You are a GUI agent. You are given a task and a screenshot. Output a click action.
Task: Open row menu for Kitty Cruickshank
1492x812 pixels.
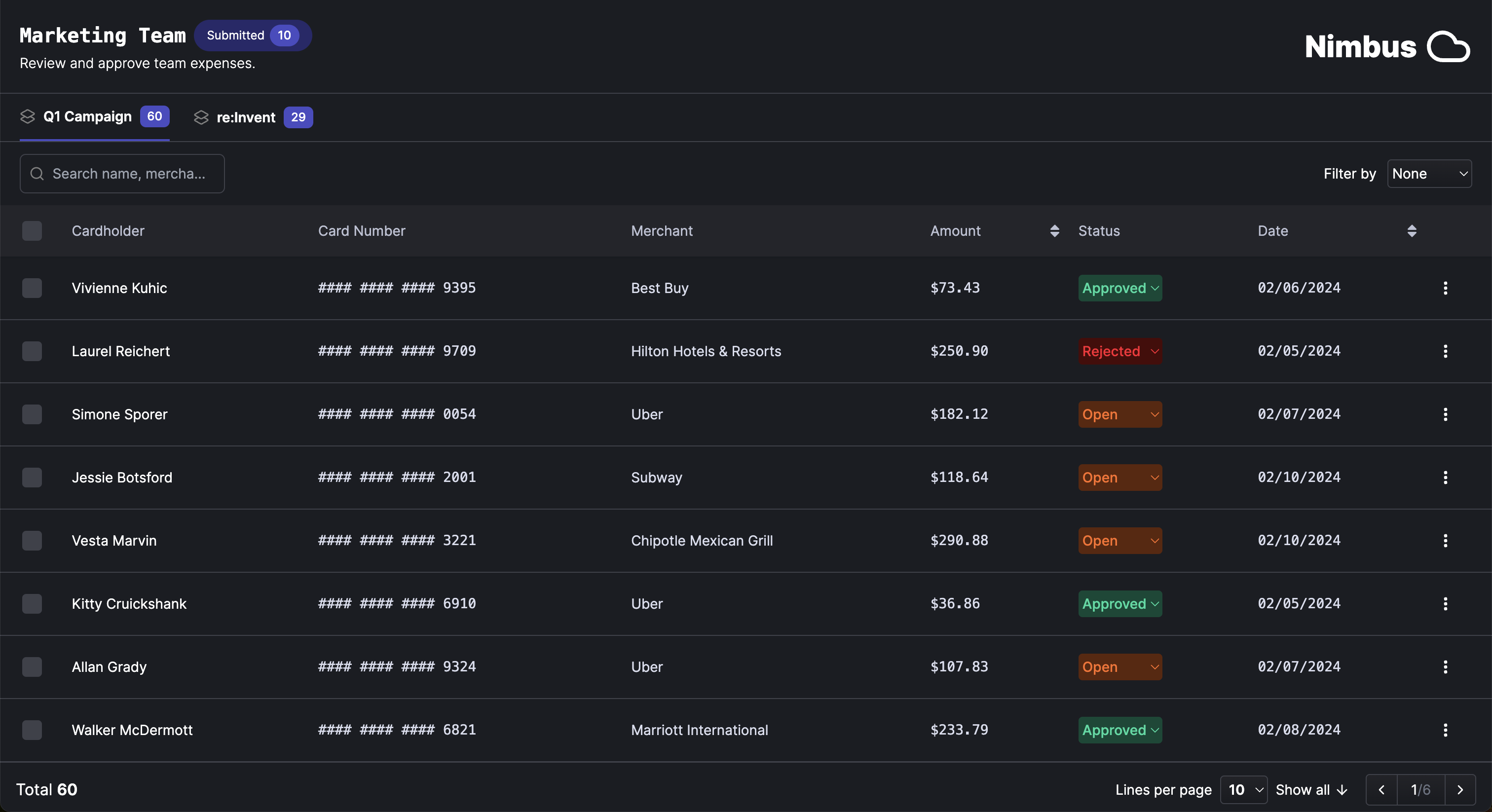coord(1445,603)
